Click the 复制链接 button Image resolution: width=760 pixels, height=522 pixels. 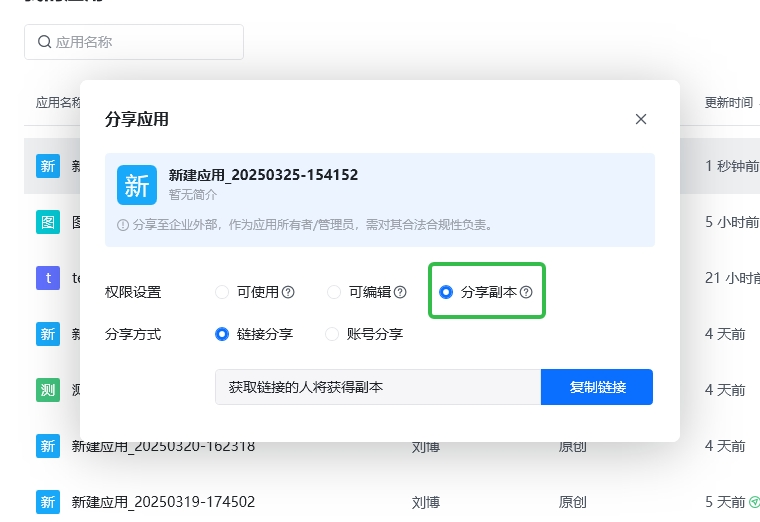pyautogui.click(x=597, y=387)
